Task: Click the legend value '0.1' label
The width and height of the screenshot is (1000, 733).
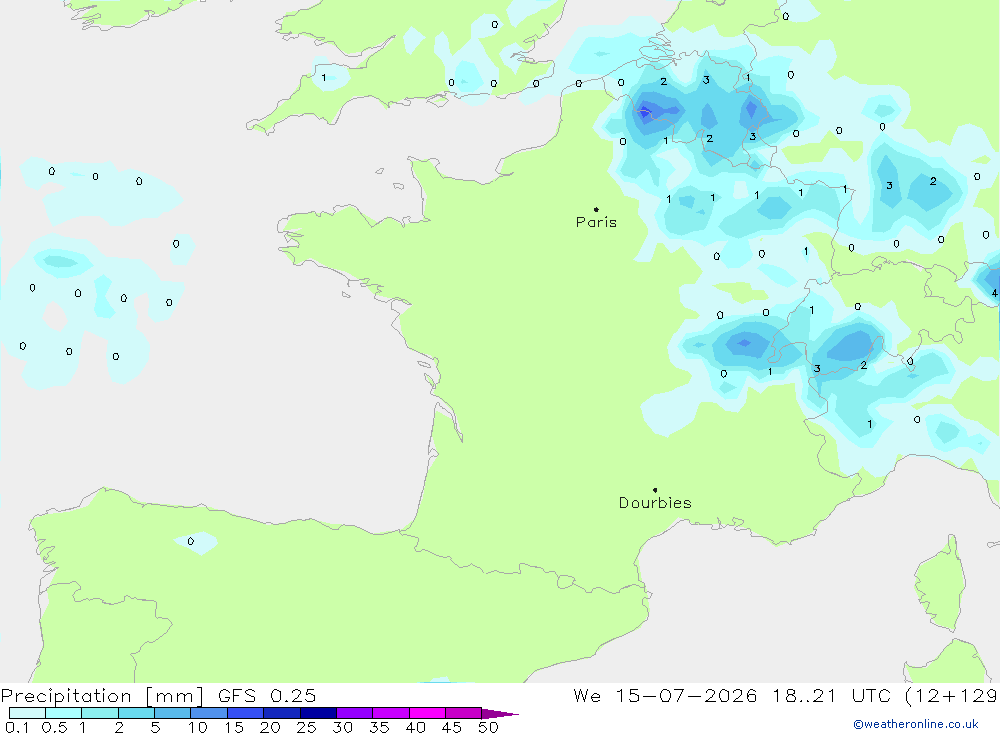Action: click(x=17, y=727)
